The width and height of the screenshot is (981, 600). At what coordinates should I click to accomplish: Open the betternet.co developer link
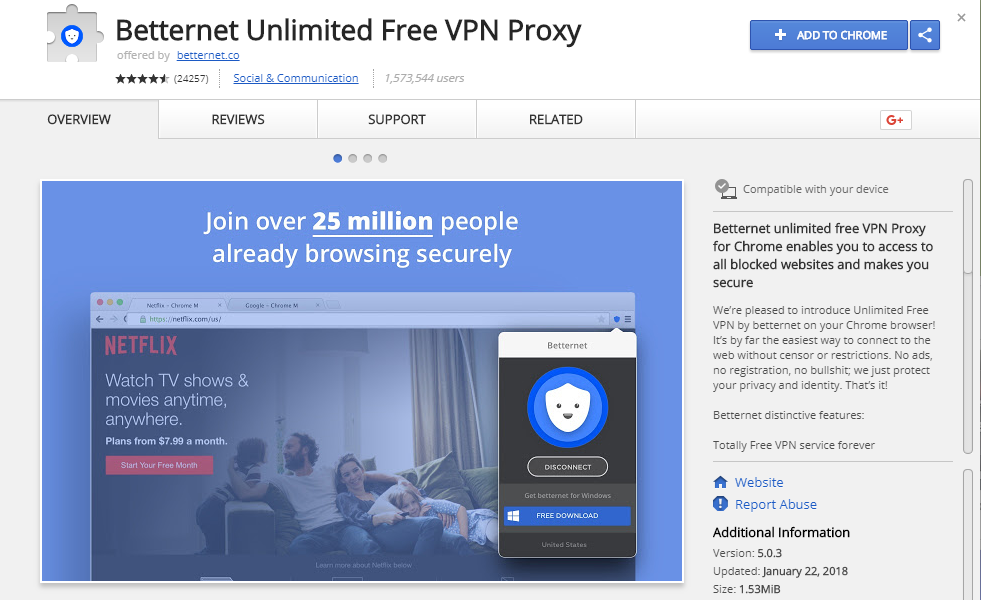tap(208, 55)
